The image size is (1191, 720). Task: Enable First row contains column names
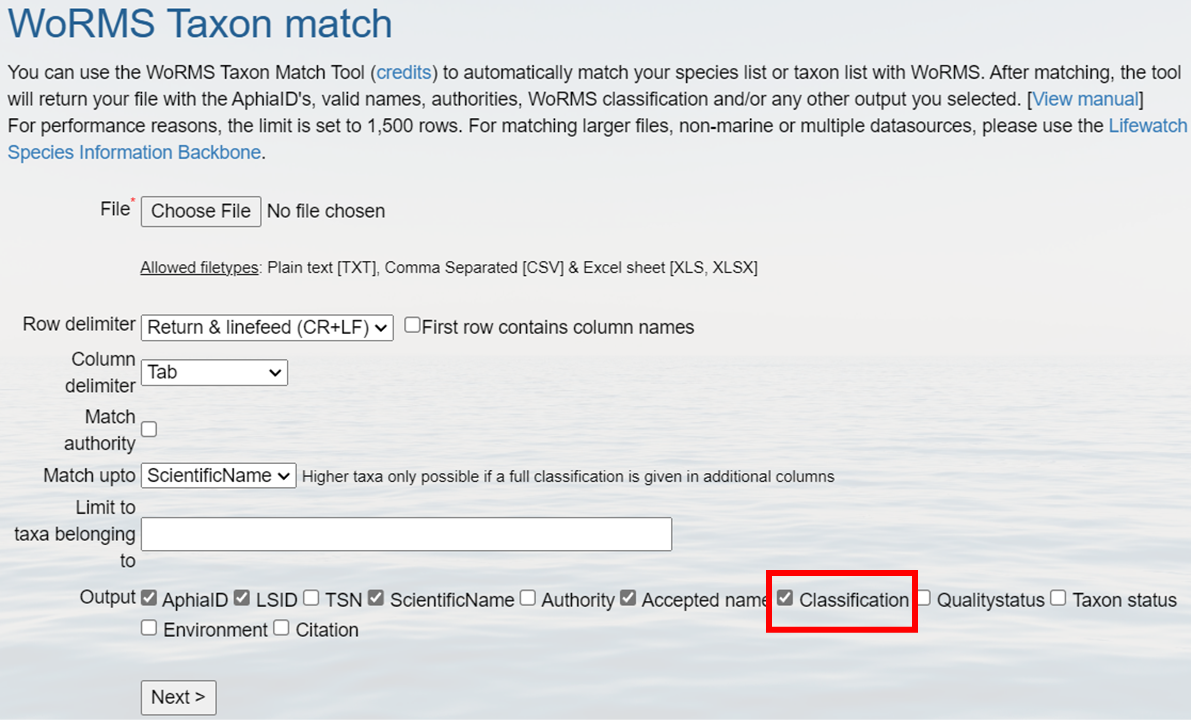(x=412, y=325)
